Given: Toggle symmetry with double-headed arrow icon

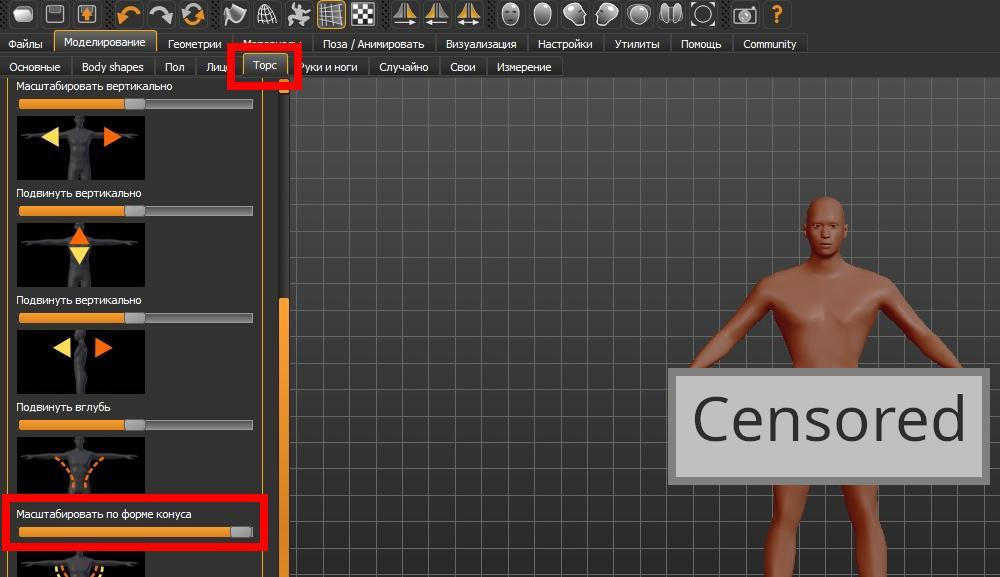Looking at the screenshot, I should coord(468,14).
